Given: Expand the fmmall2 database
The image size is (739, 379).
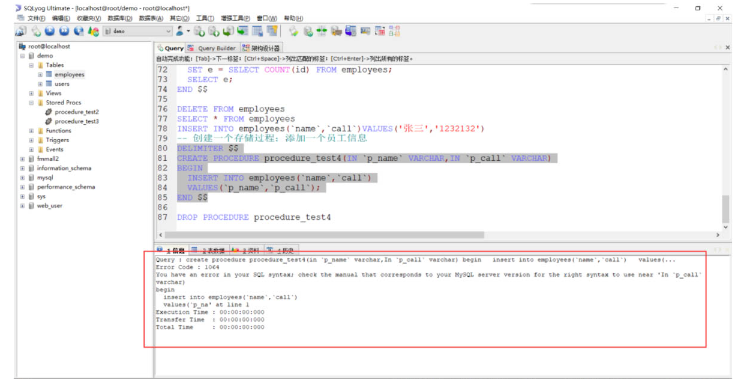Looking at the screenshot, I should tap(22, 159).
